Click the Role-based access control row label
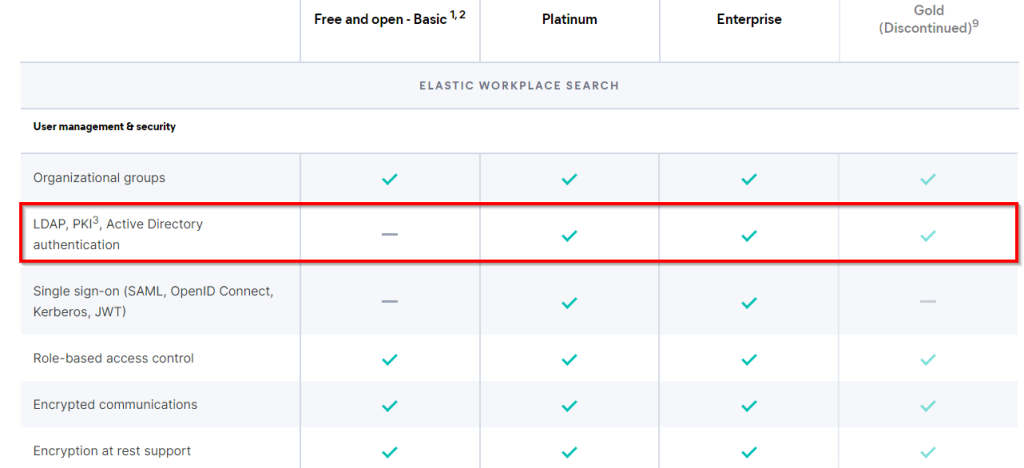This screenshot has width=1024, height=468. [114, 358]
